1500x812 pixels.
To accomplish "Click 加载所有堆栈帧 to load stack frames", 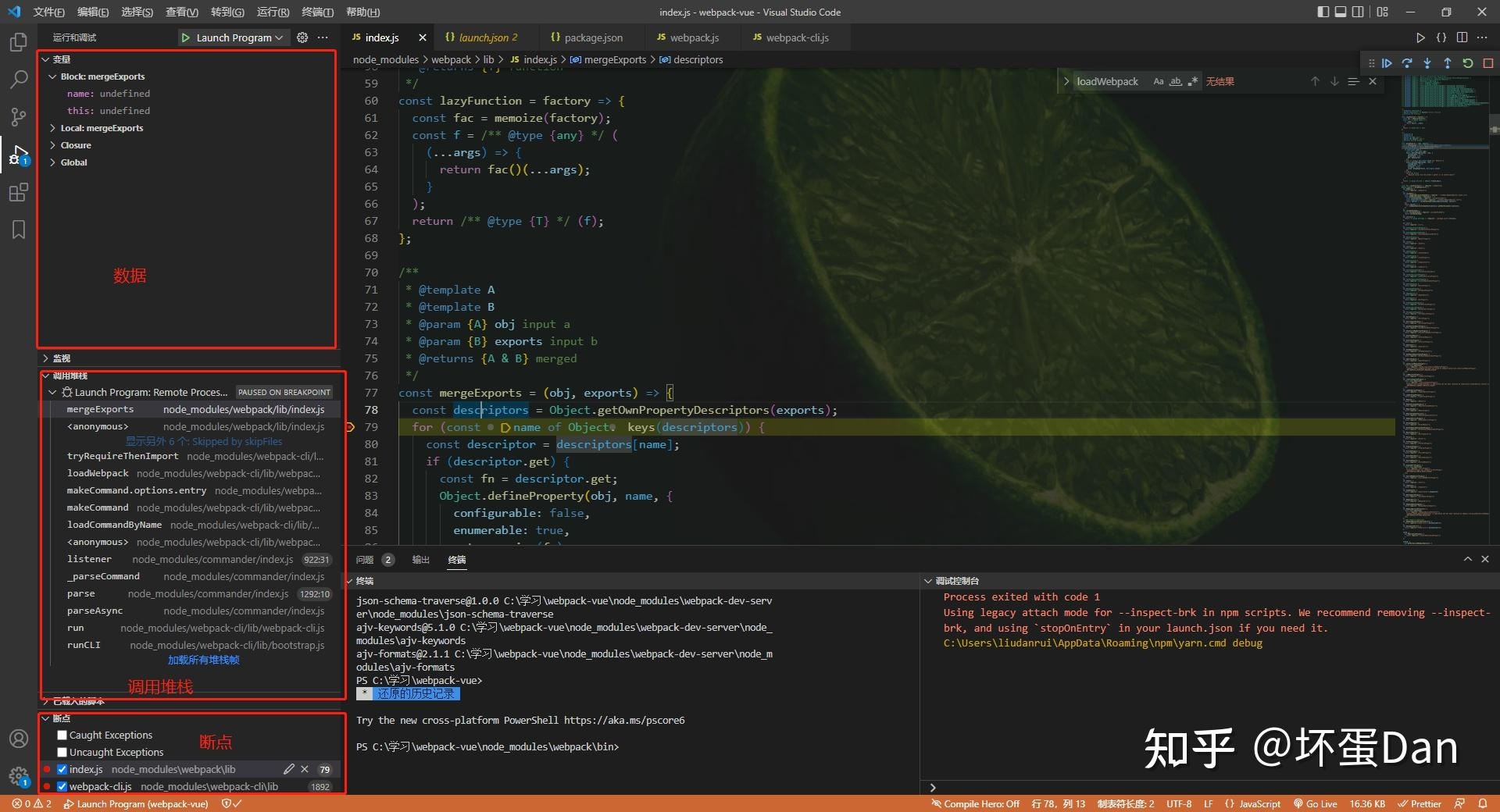I will click(x=204, y=660).
